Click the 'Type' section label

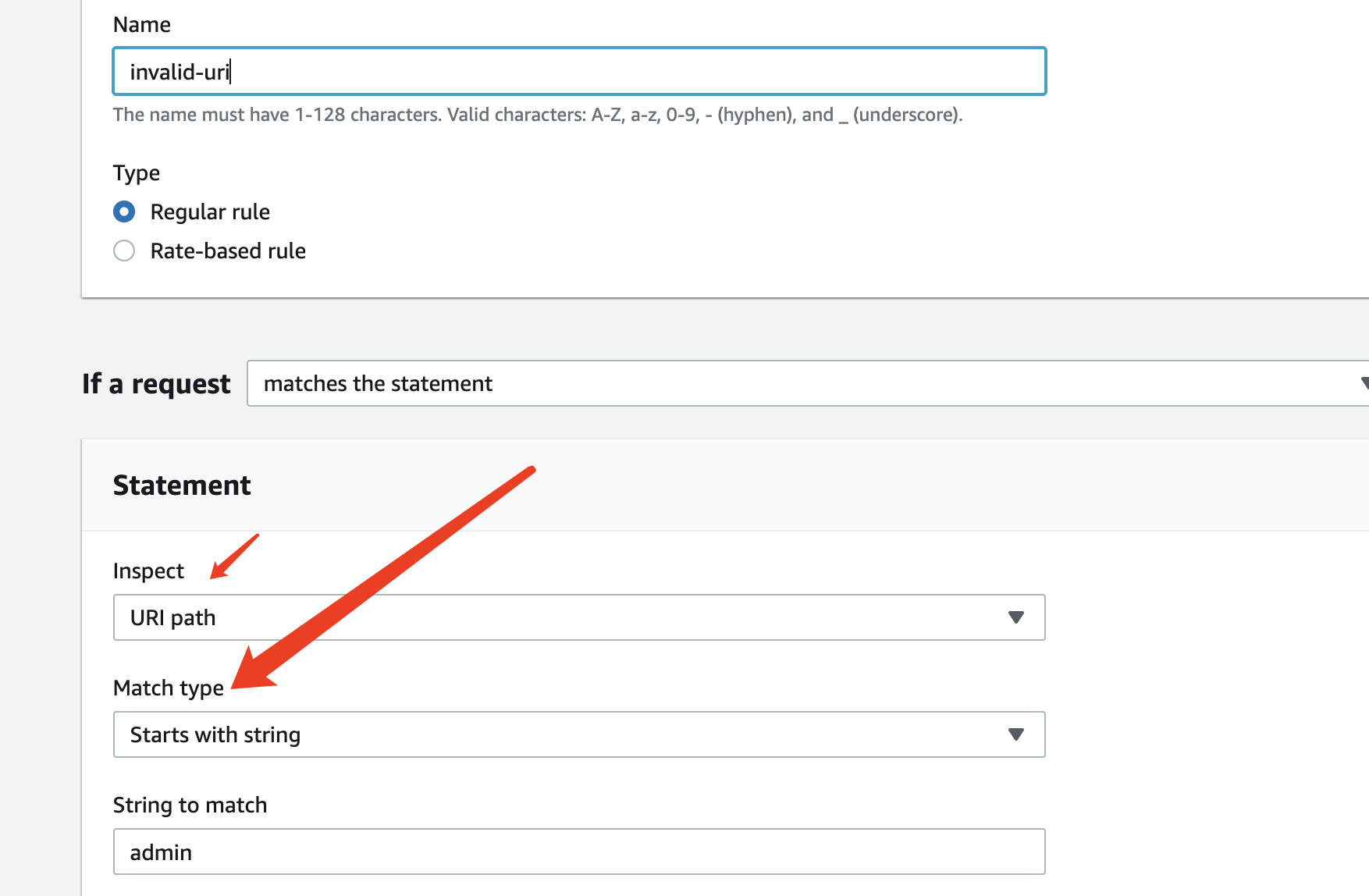[136, 172]
